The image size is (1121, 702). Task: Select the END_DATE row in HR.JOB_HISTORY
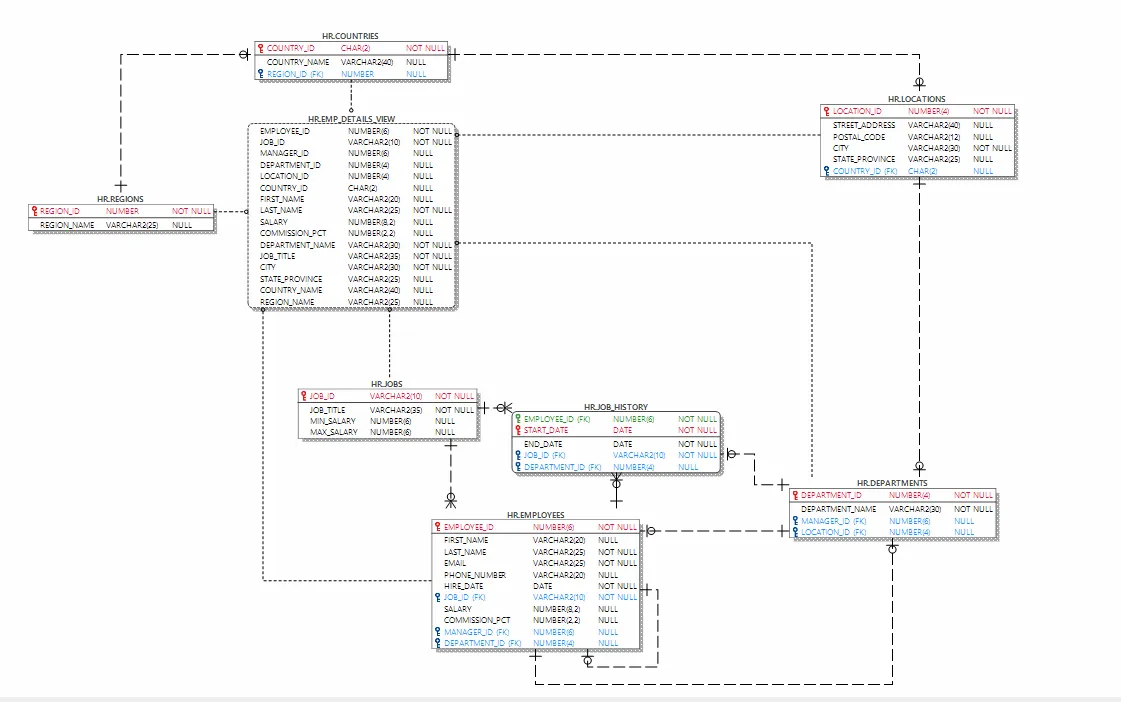pyautogui.click(x=616, y=444)
